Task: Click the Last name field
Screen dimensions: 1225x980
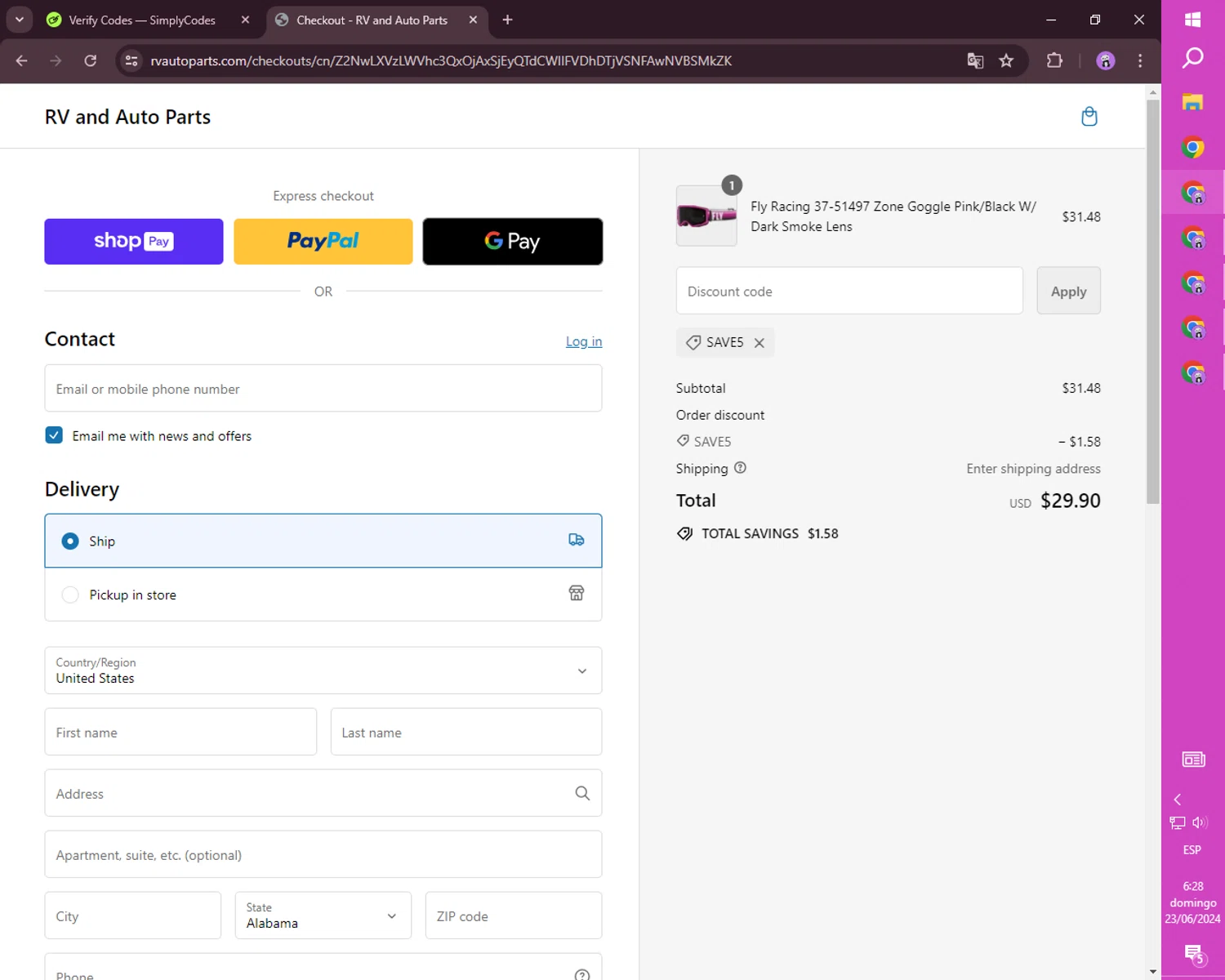Action: pos(466,732)
